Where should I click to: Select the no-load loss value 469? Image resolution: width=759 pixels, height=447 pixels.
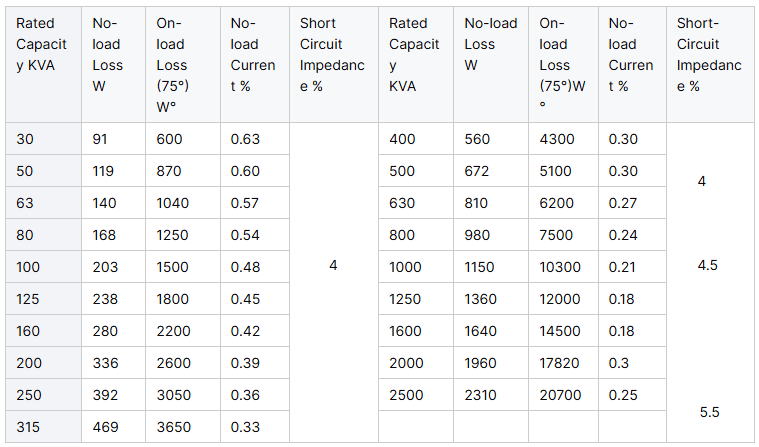(108, 427)
